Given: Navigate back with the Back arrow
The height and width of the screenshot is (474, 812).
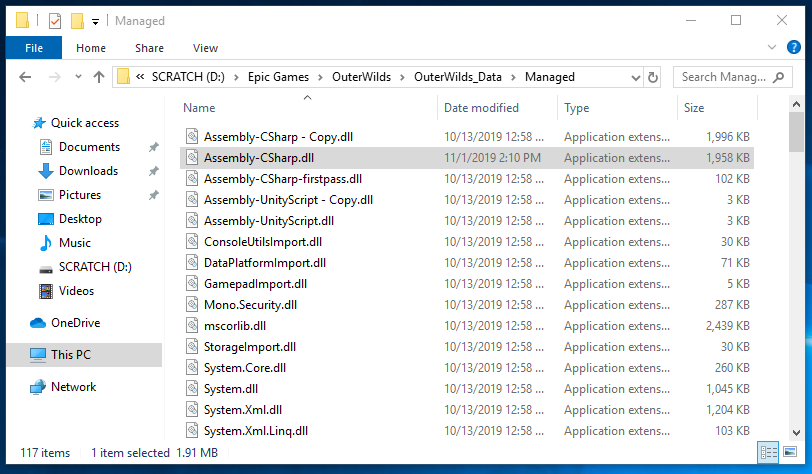Looking at the screenshot, I should [26, 77].
